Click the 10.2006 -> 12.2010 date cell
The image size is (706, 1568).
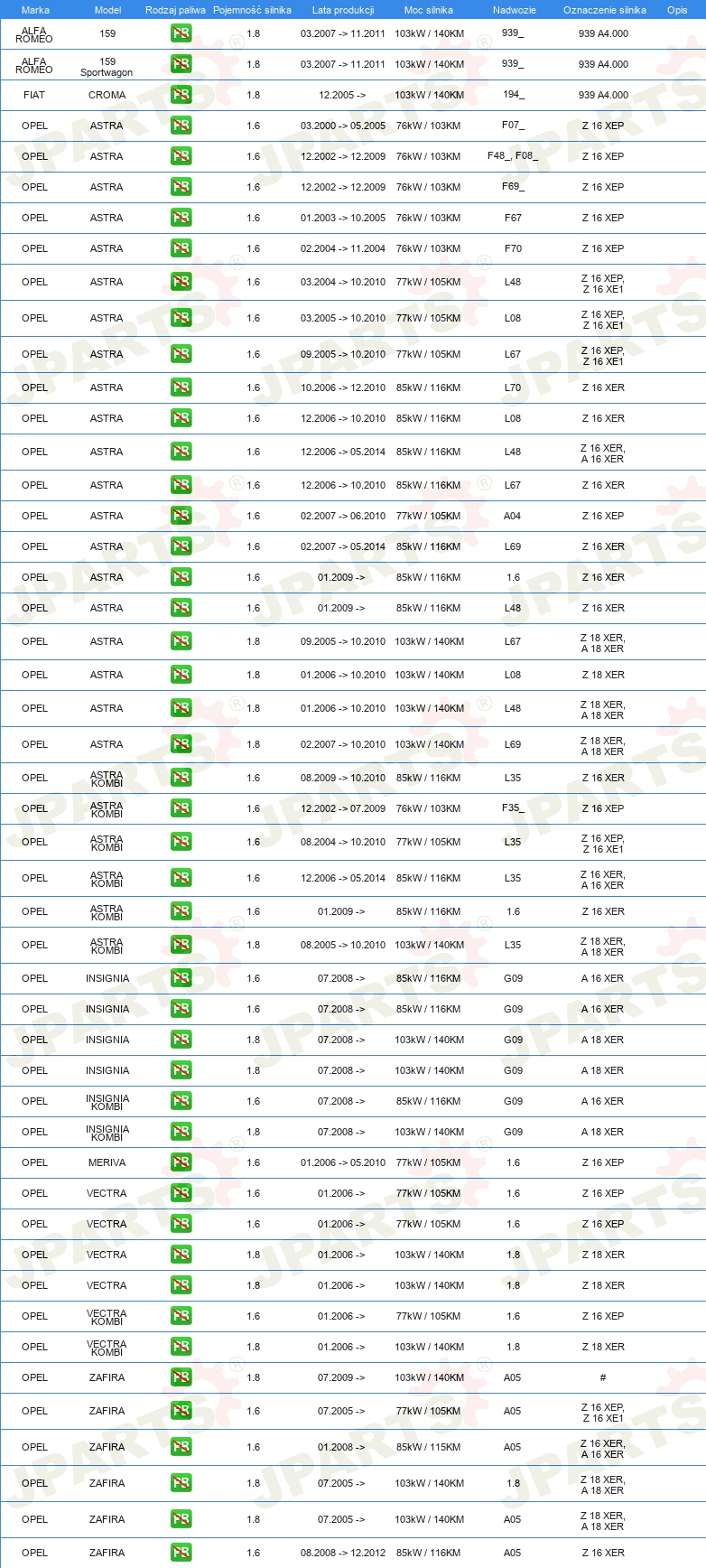(343, 387)
